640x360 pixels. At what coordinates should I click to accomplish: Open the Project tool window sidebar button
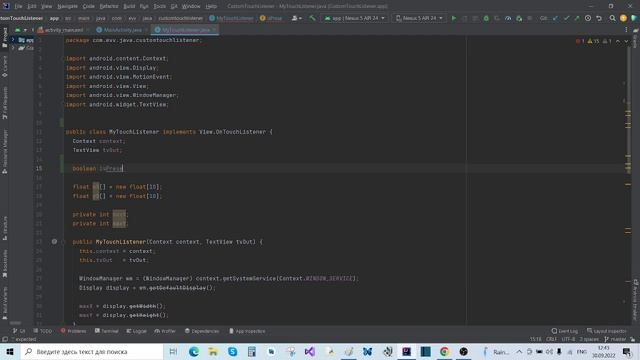(4, 38)
